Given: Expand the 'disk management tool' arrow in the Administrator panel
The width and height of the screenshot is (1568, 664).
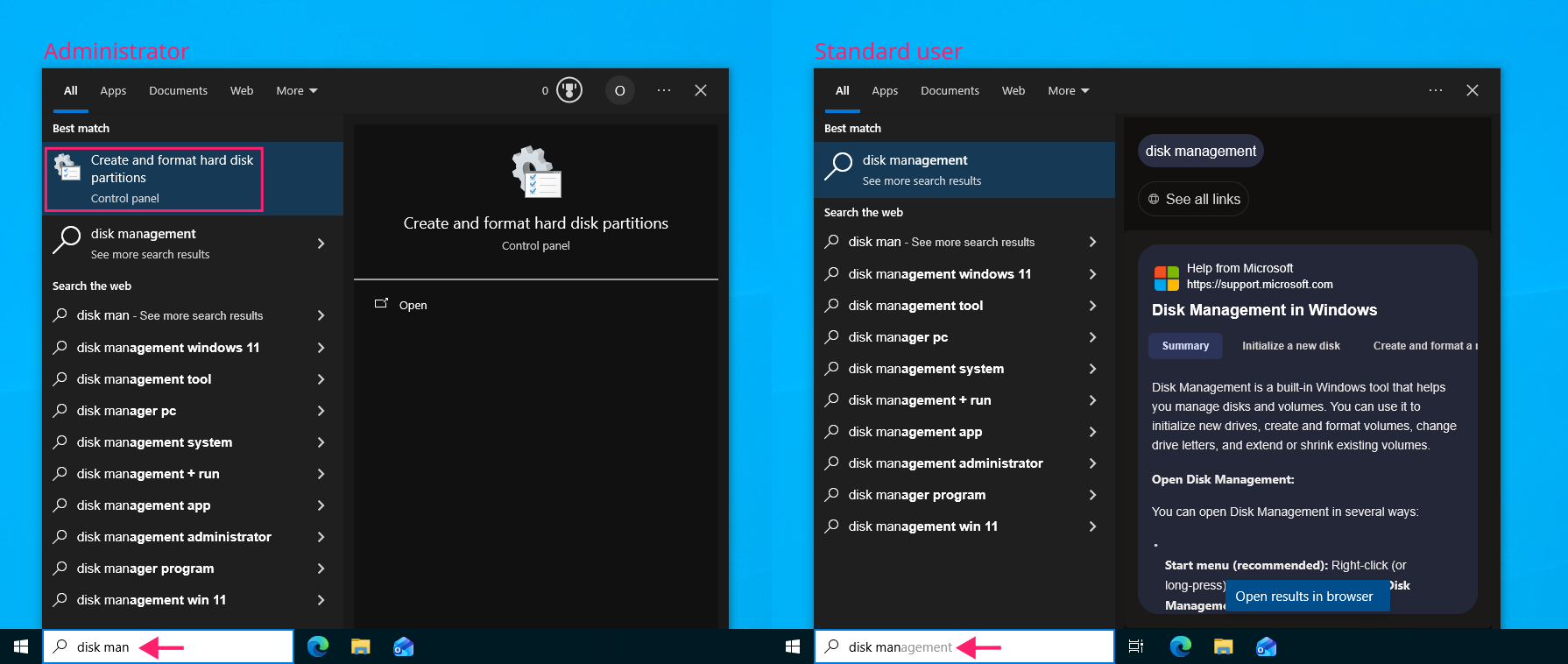Looking at the screenshot, I should (x=321, y=379).
